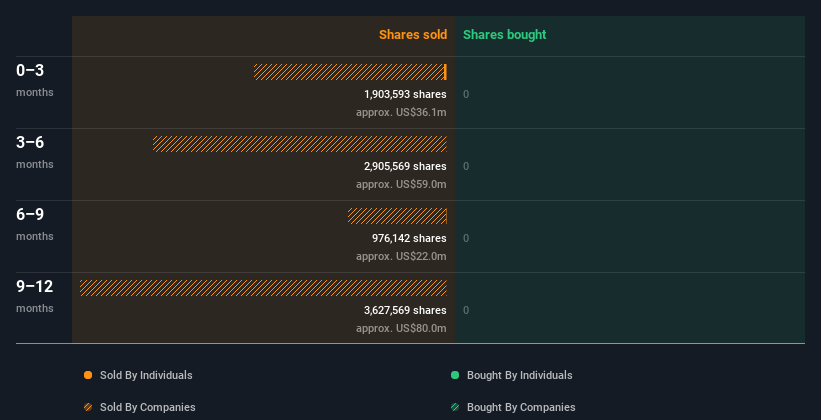Click the 6–9 months hatched sold bar
821x420 pixels.
pos(397,216)
